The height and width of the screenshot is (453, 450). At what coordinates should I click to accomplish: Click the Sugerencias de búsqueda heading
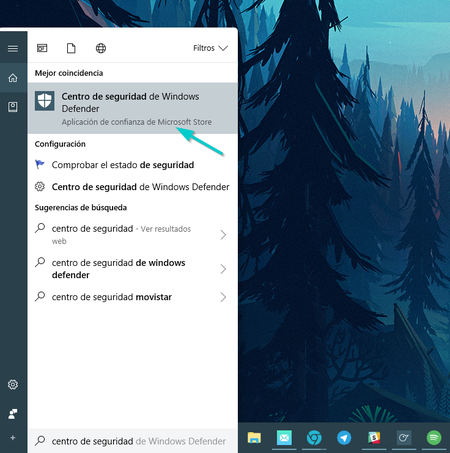[81, 208]
